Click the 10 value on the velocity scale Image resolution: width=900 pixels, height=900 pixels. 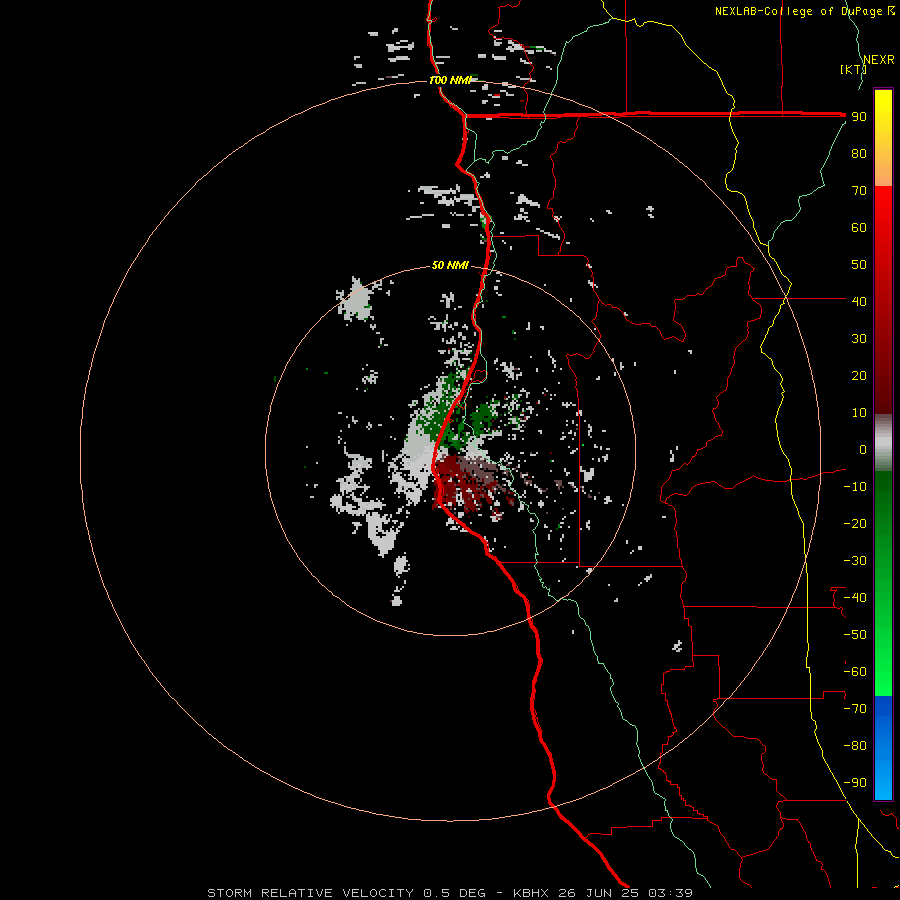pos(859,413)
